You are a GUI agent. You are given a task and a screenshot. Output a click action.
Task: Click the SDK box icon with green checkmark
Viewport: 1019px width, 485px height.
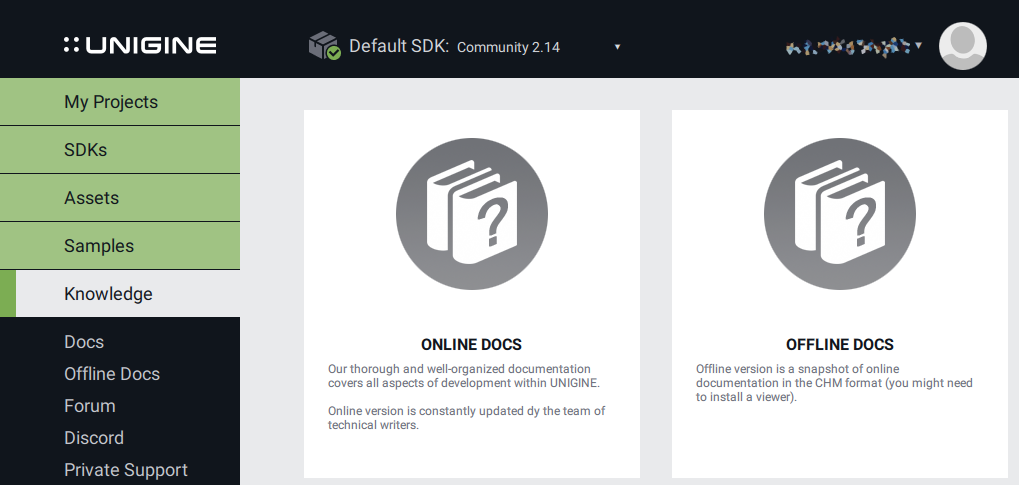point(324,46)
